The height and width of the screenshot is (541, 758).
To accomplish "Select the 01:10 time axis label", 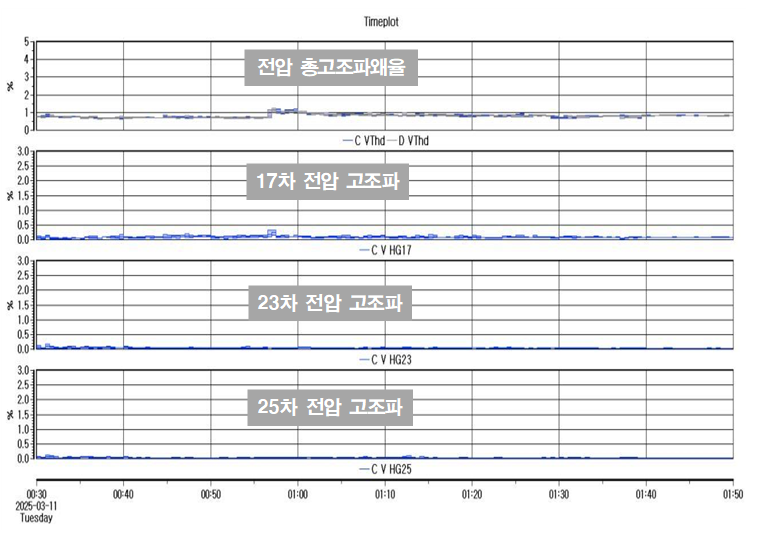I will (x=385, y=494).
